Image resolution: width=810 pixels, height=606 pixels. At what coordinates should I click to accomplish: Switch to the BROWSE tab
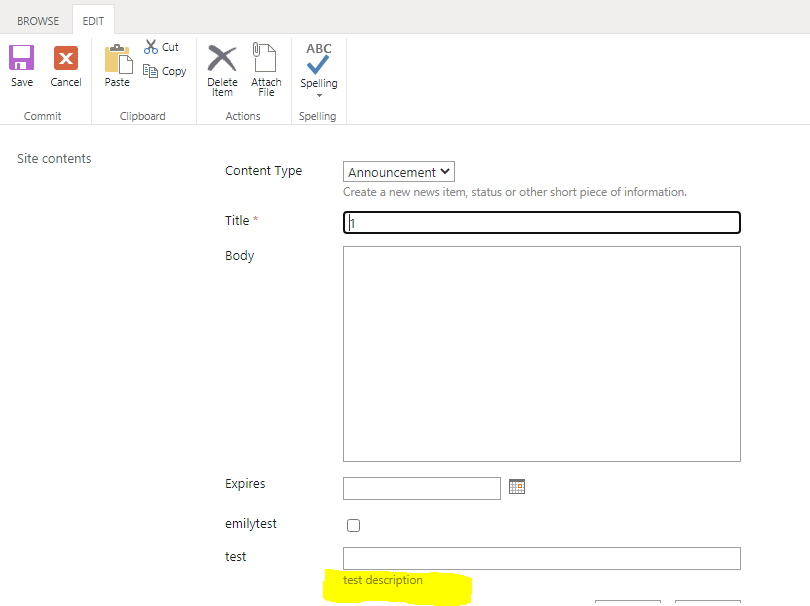[38, 21]
